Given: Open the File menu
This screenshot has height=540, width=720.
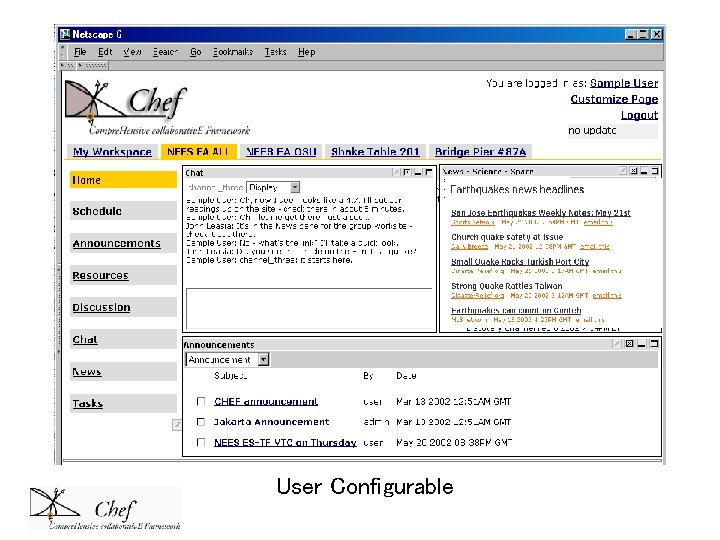Looking at the screenshot, I should 80,52.
